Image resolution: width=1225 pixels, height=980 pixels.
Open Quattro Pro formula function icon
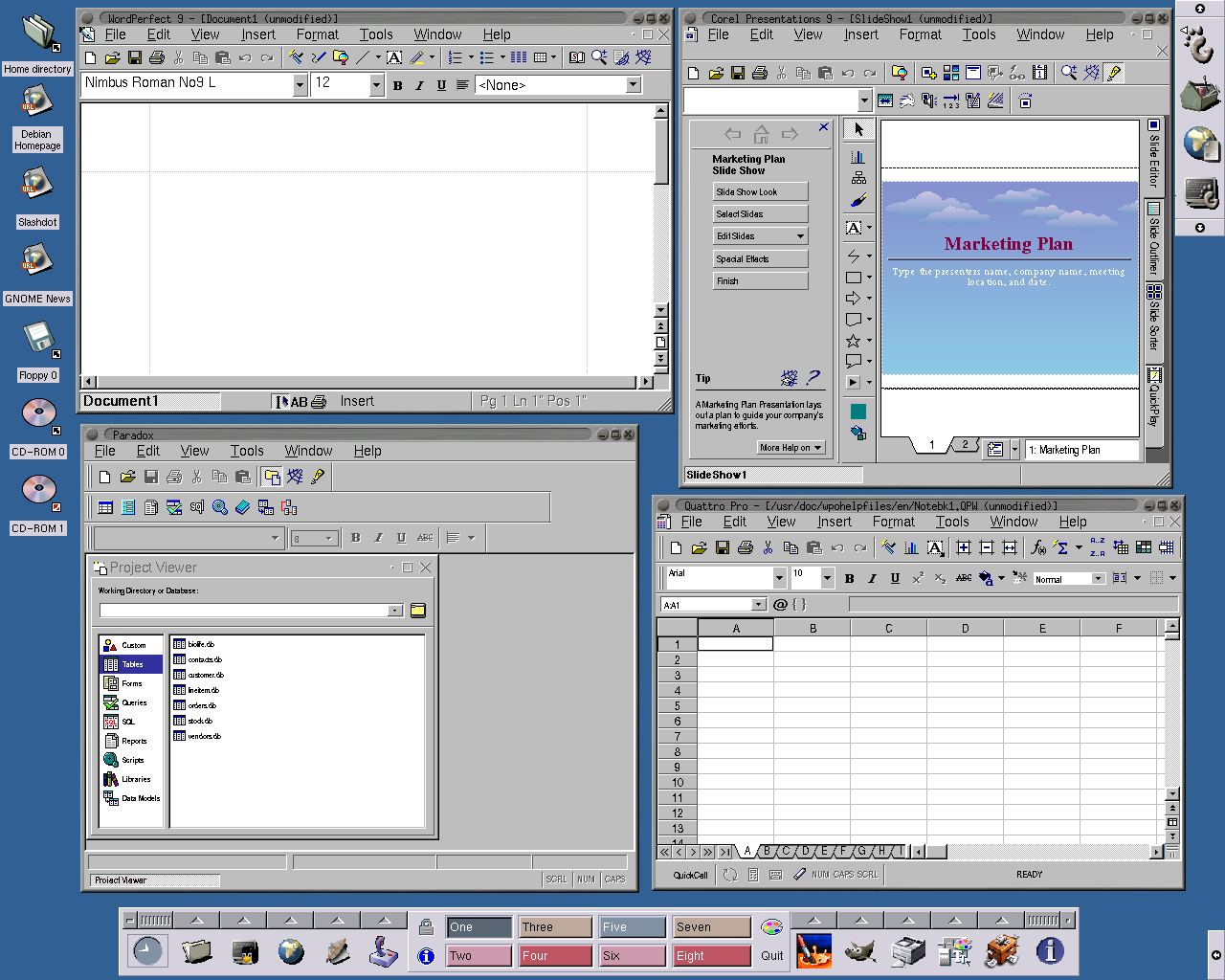click(x=1038, y=548)
